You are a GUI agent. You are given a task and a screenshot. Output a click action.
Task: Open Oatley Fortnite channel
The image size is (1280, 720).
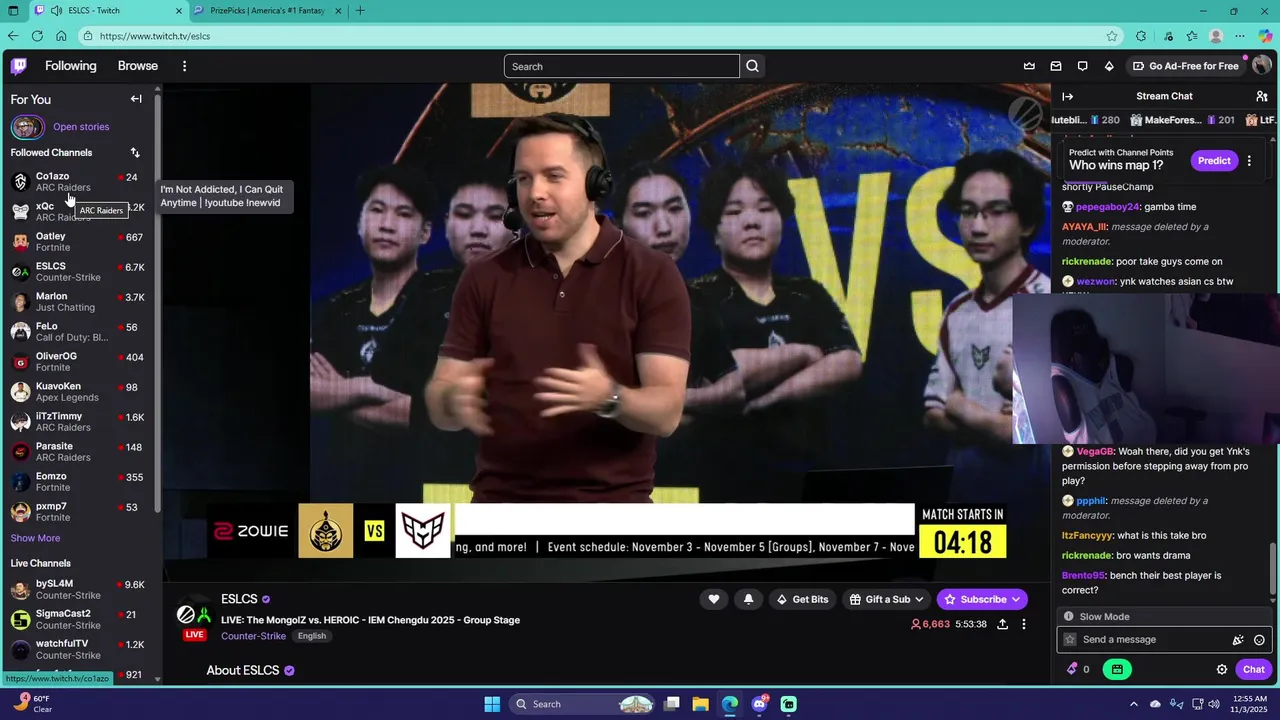pos(78,242)
